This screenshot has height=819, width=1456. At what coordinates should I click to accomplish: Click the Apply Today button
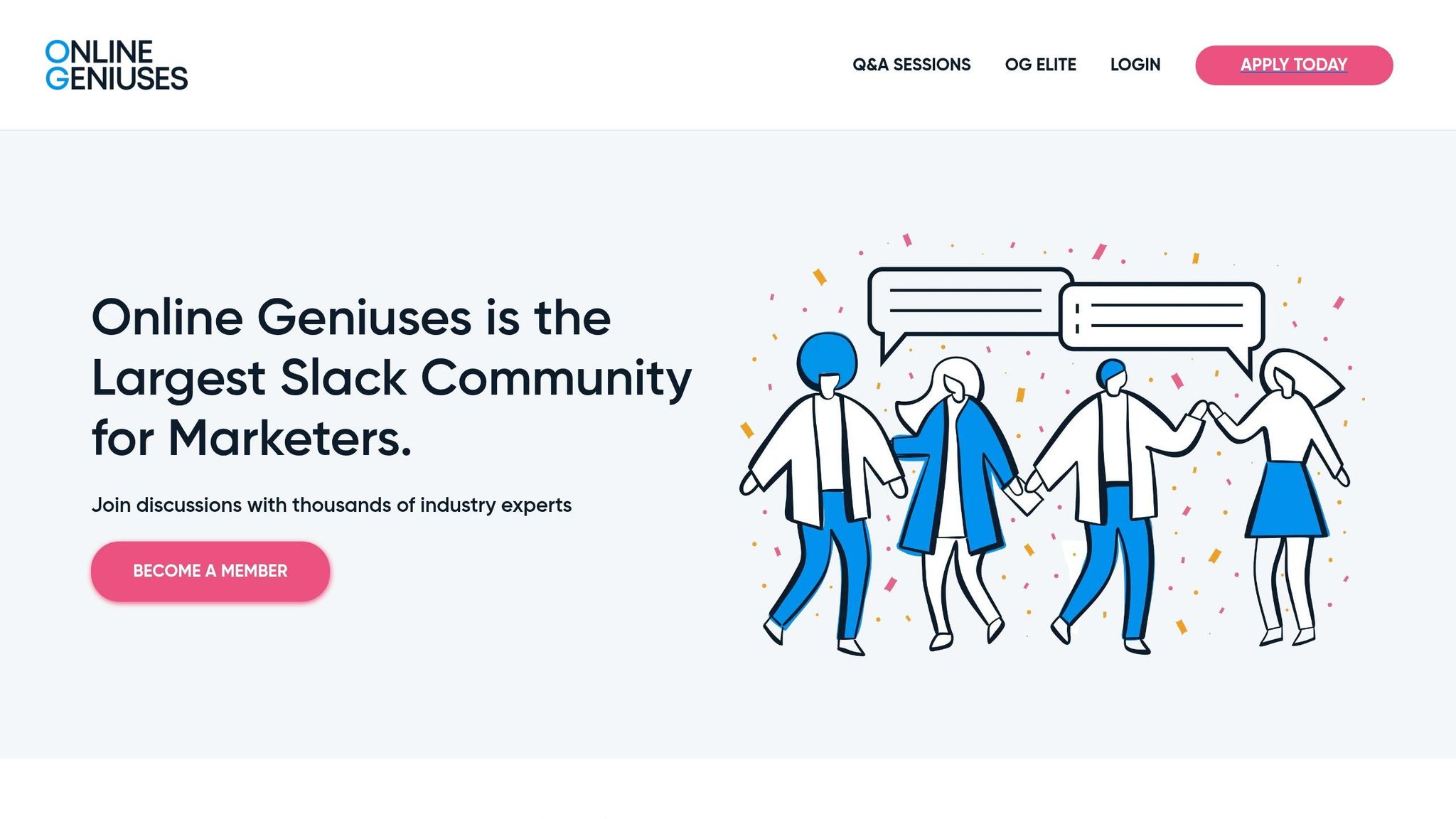(x=1294, y=65)
